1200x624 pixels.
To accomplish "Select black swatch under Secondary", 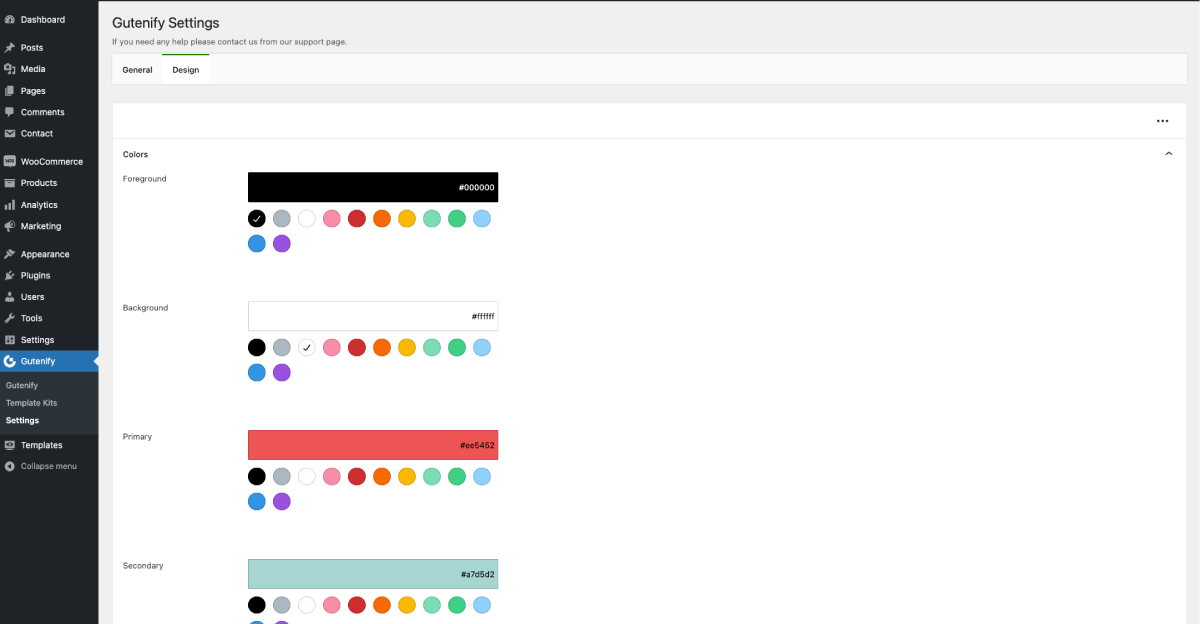I will [x=257, y=605].
